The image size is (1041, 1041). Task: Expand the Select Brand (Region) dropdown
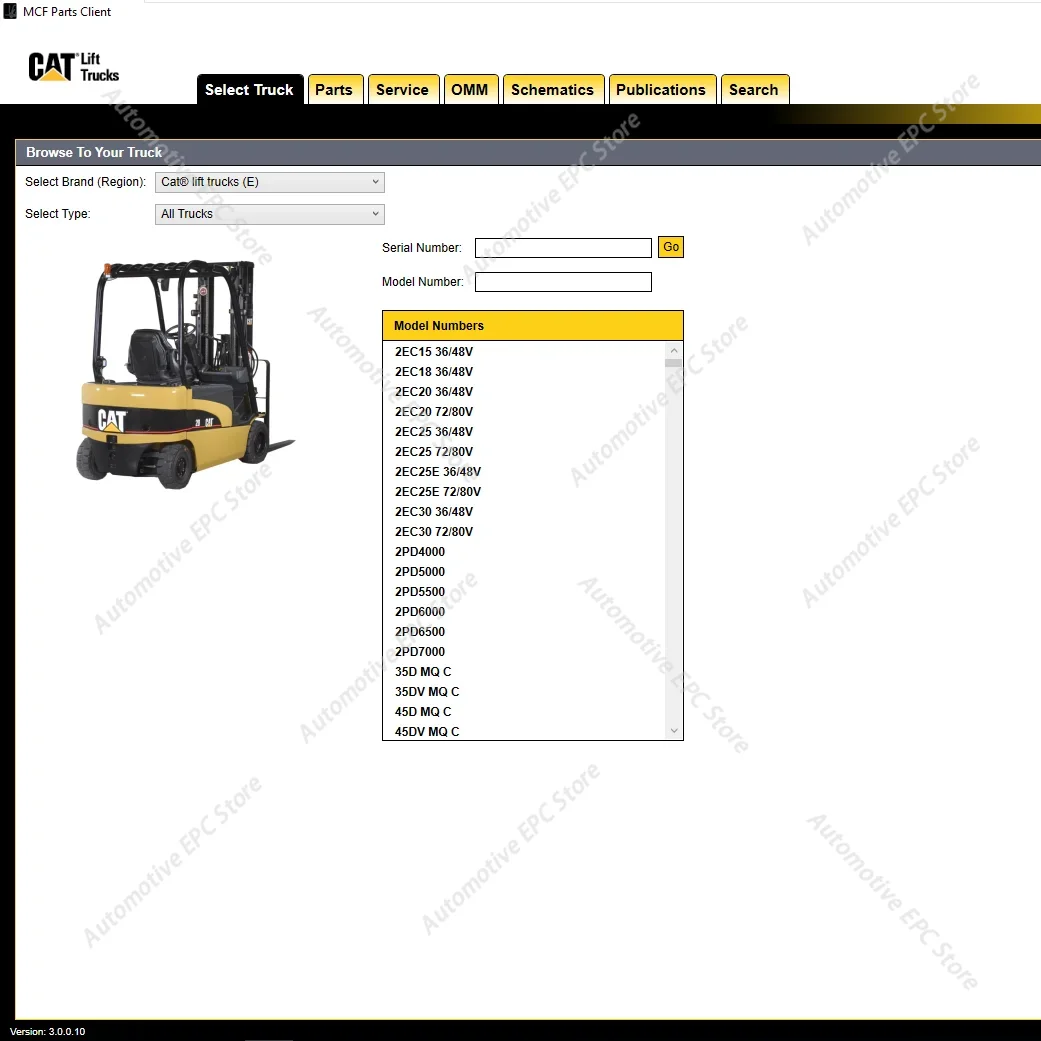pos(270,182)
